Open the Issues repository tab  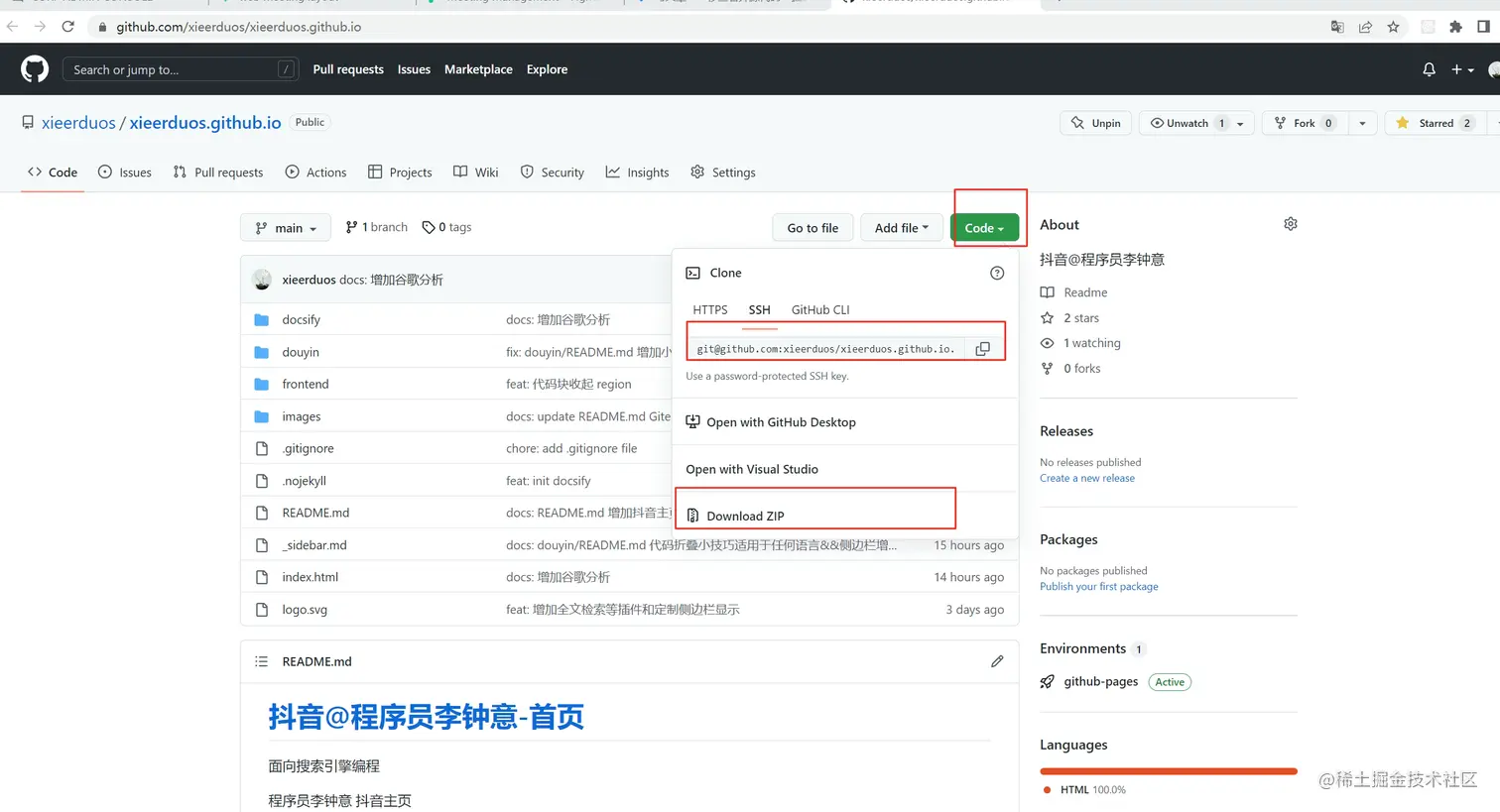click(125, 173)
